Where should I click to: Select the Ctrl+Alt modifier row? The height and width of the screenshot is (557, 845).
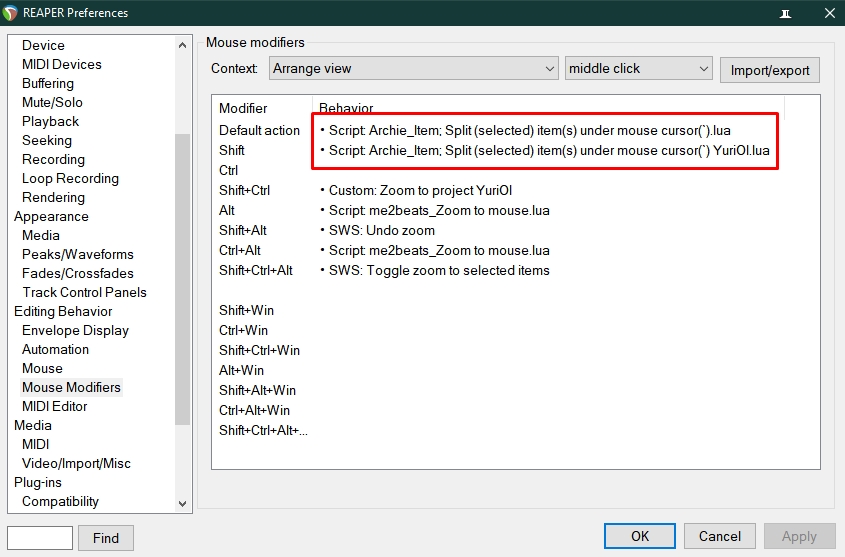[x=516, y=250]
